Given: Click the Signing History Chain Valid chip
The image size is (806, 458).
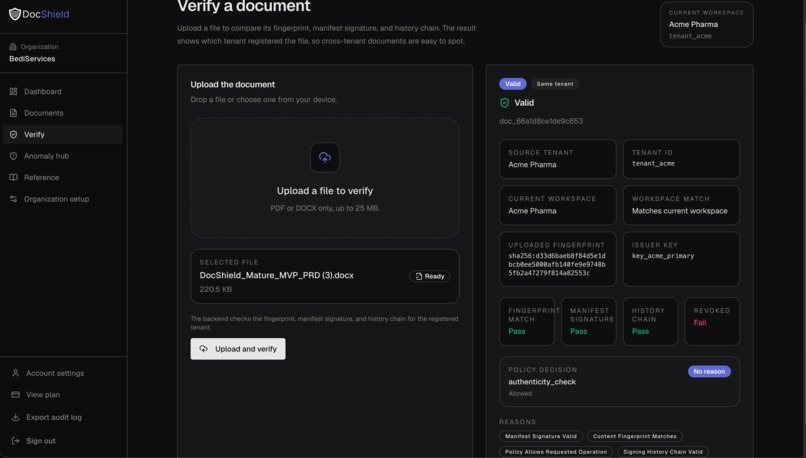Looking at the screenshot, I should (663, 452).
